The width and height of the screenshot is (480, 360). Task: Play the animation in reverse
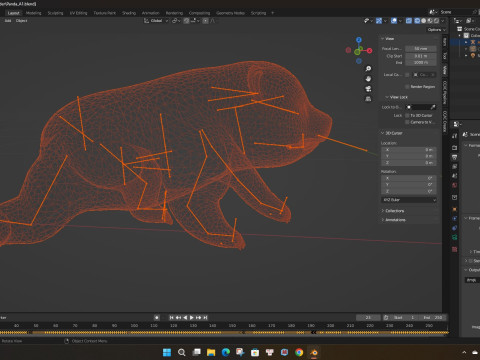[x=185, y=318]
